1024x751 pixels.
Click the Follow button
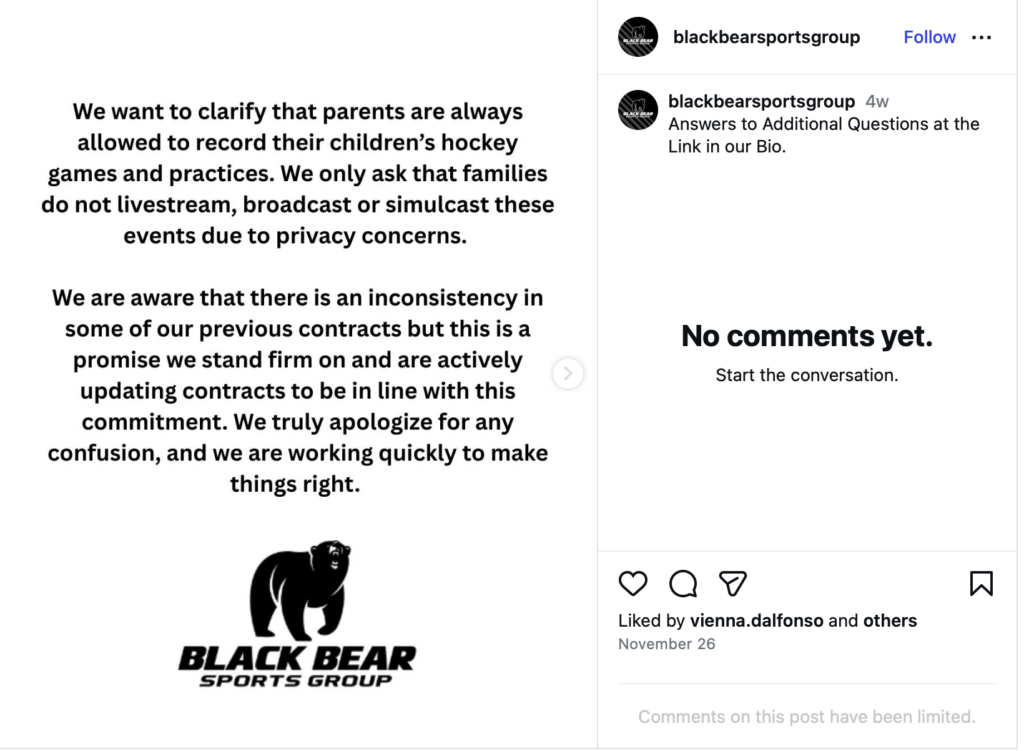[x=929, y=37]
